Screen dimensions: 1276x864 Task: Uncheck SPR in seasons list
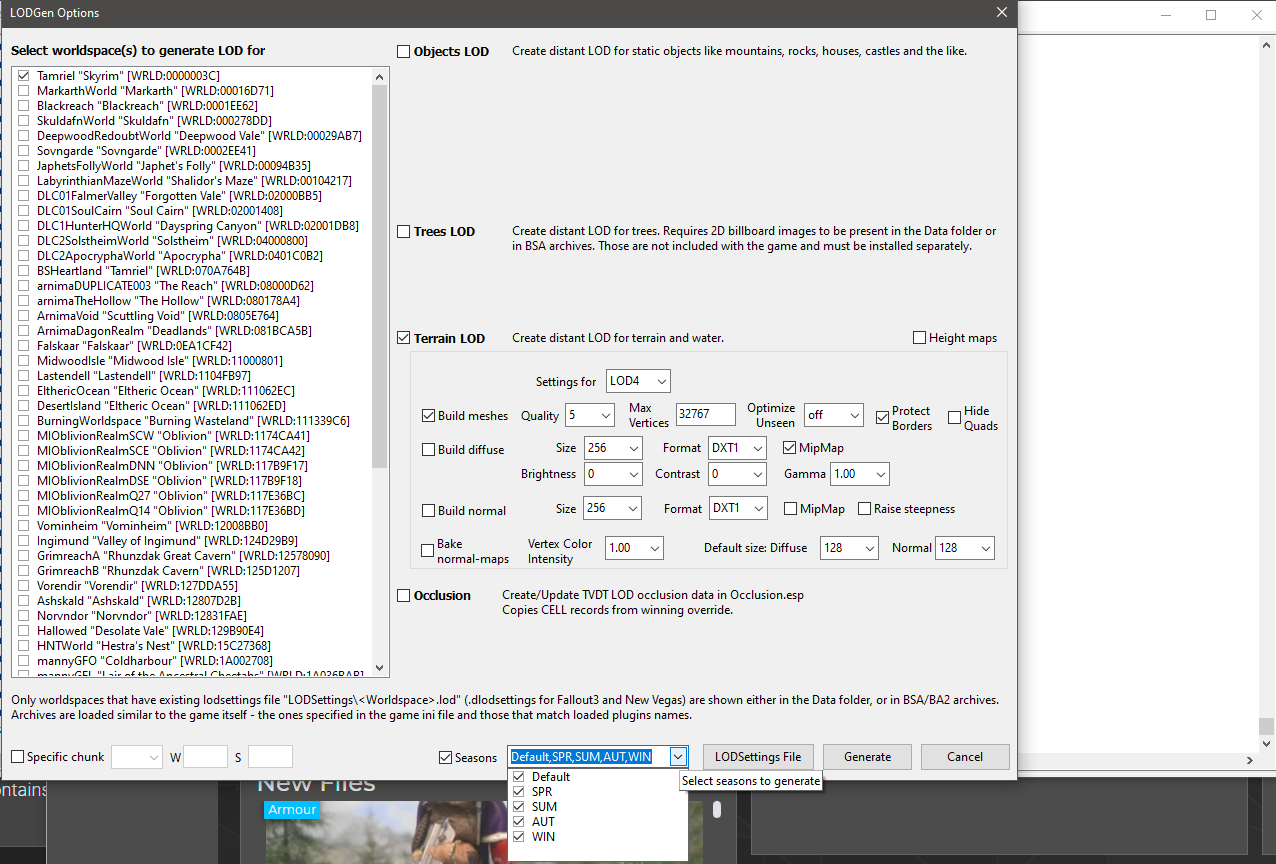(518, 792)
